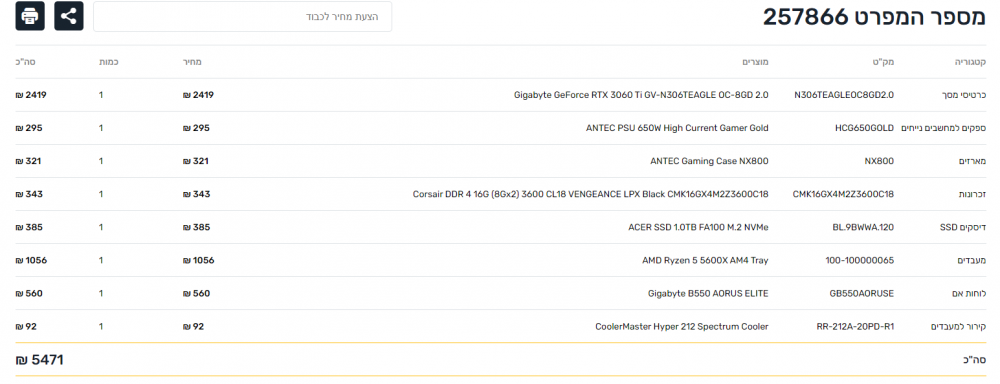1000x384 pixels.
Task: Click the קטגוריה column header
Action: coord(971,62)
